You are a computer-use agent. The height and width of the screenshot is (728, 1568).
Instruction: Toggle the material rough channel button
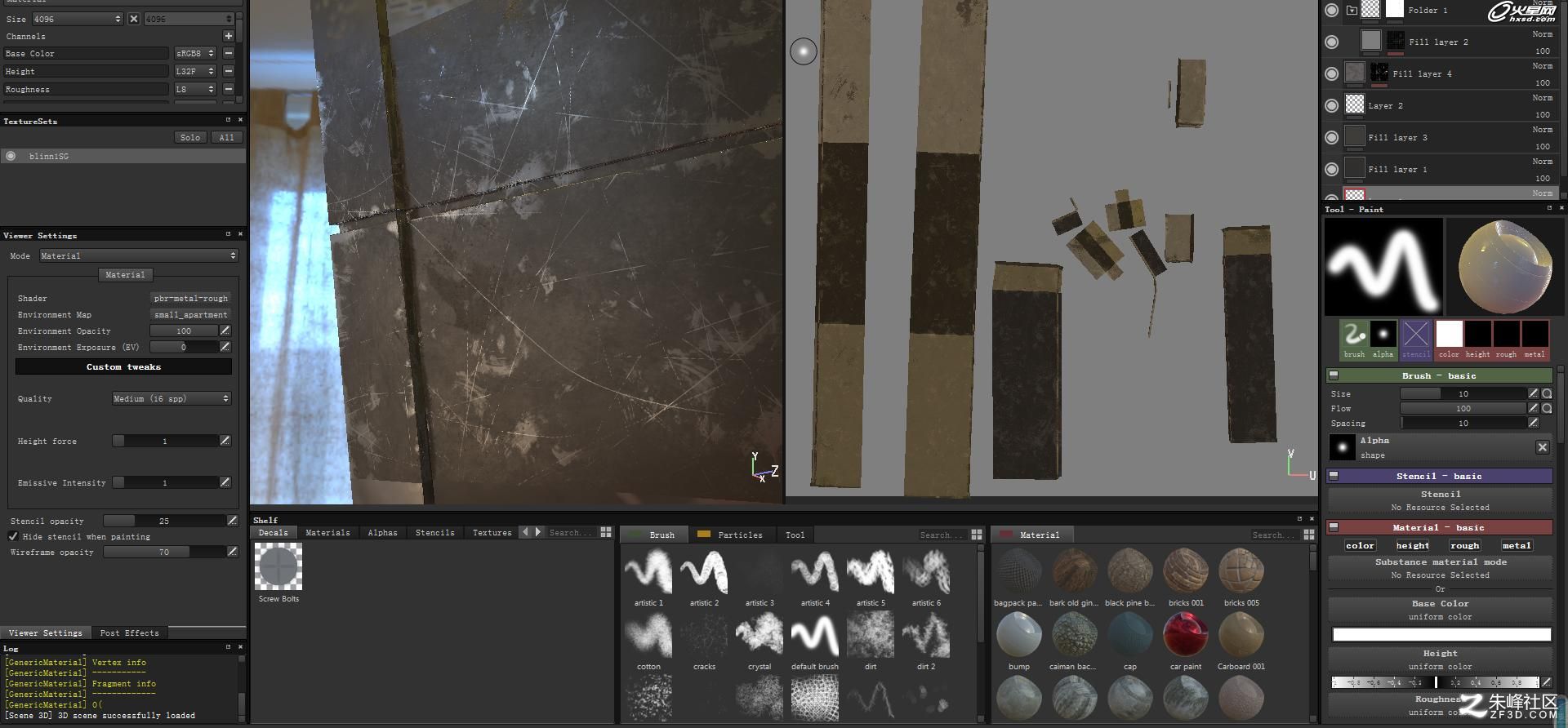[x=1465, y=545]
